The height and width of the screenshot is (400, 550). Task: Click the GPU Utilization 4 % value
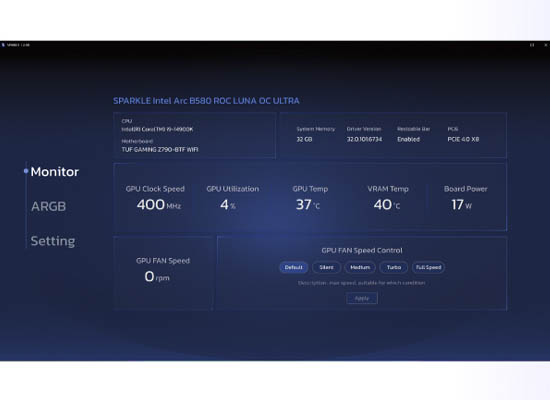pyautogui.click(x=228, y=205)
